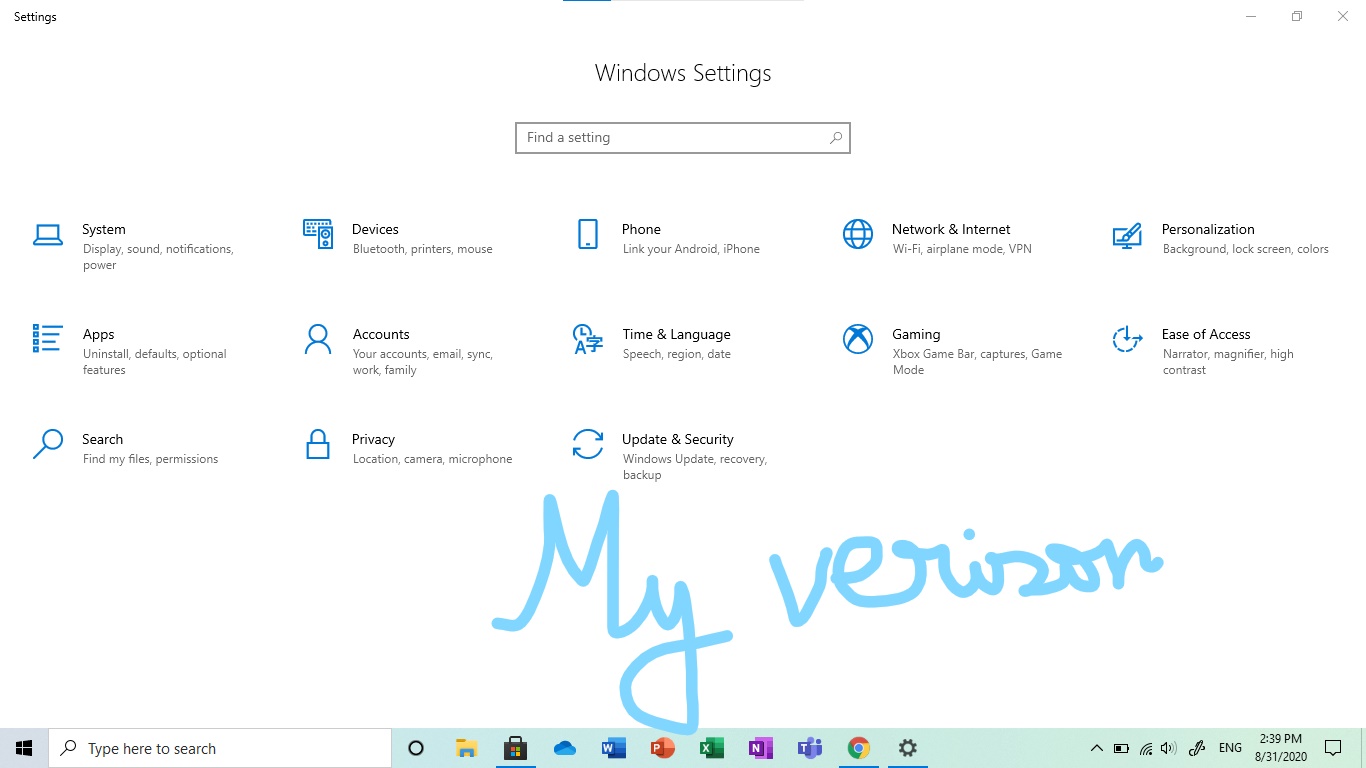Viewport: 1366px width, 768px height.
Task: Open the Action Center notification icon
Action: (x=1332, y=748)
